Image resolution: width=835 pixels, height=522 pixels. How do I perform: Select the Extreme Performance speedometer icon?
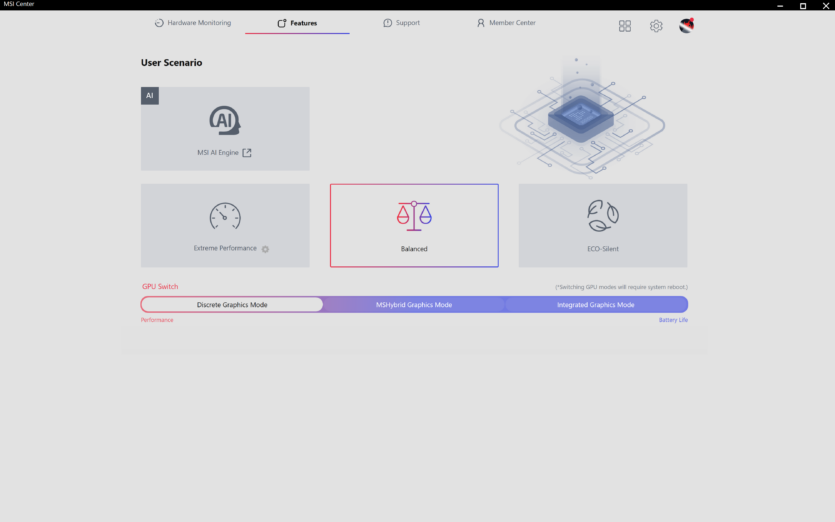coord(225,216)
